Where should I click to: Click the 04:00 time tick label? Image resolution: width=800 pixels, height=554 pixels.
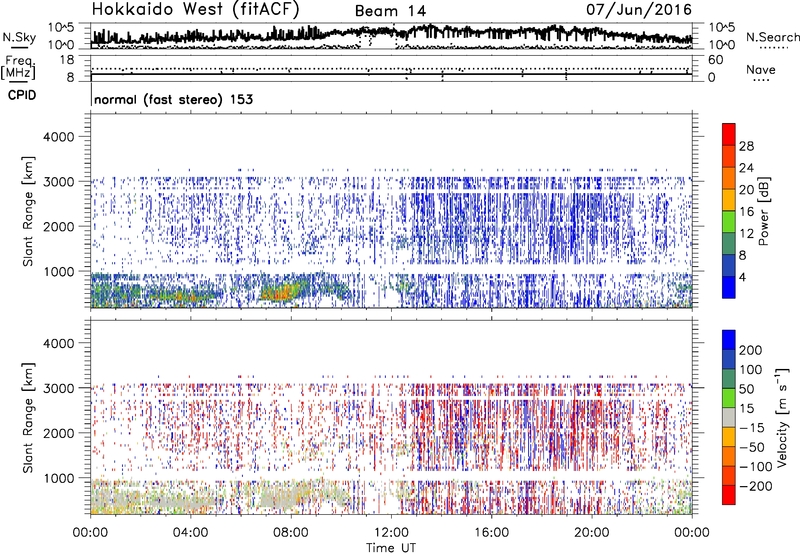click(190, 533)
